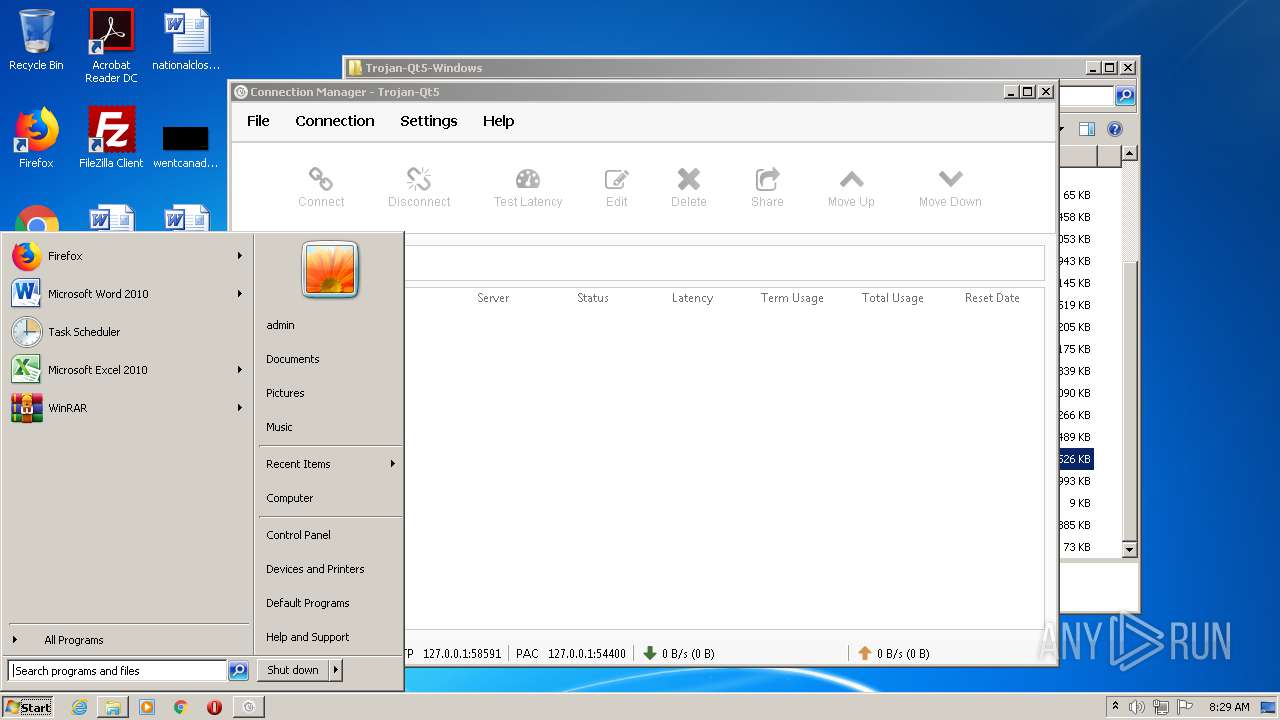Click the Delete toolbar icon
This screenshot has width=1280, height=720.
[x=689, y=187]
